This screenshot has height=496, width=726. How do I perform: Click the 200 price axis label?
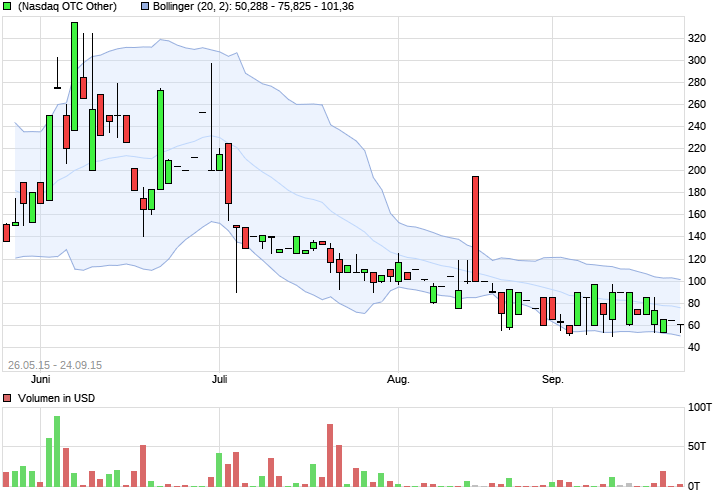click(697, 170)
